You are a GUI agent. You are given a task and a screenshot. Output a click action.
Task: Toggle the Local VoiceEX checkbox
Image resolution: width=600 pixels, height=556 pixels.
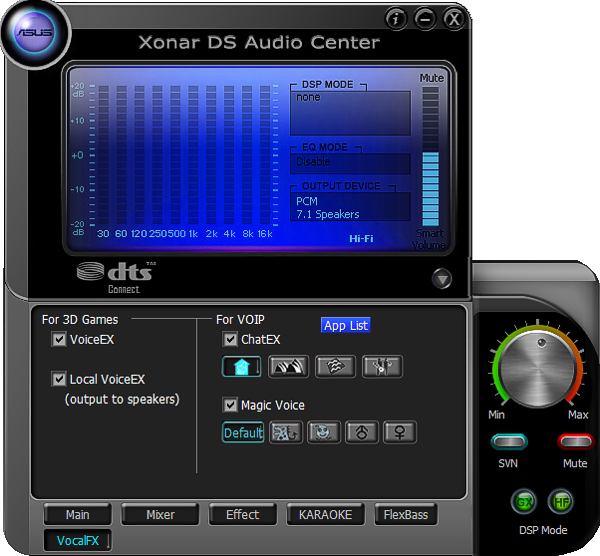(x=59, y=379)
